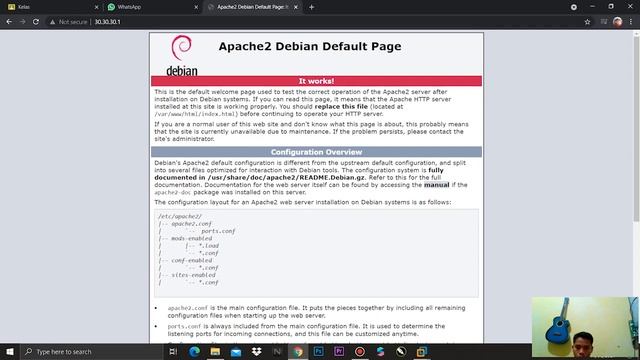Open the Chrome profile avatar
640x360 pixels.
pos(618,22)
